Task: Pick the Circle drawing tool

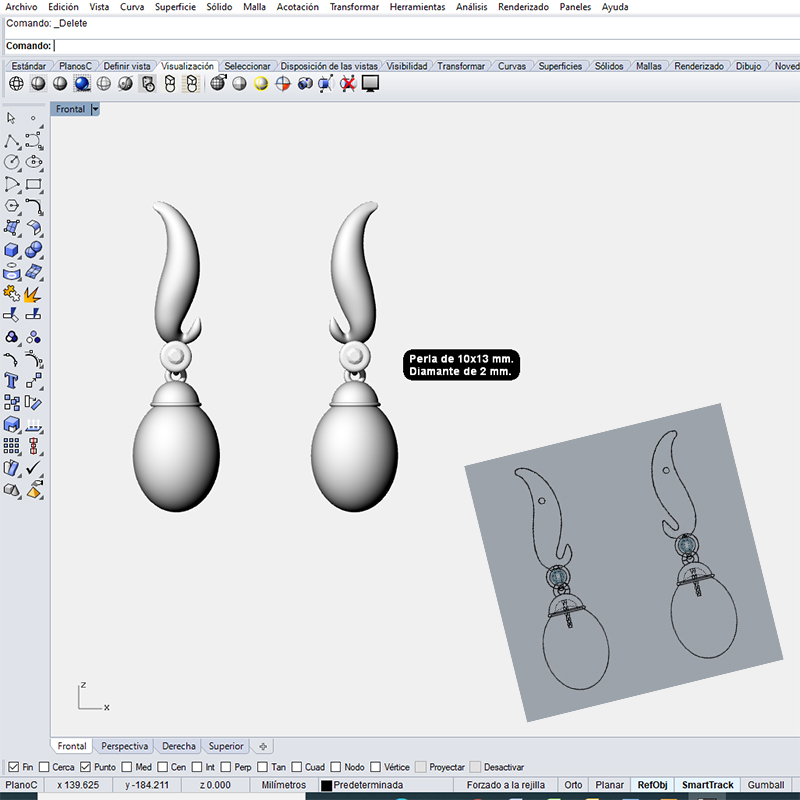Action: pos(12,162)
